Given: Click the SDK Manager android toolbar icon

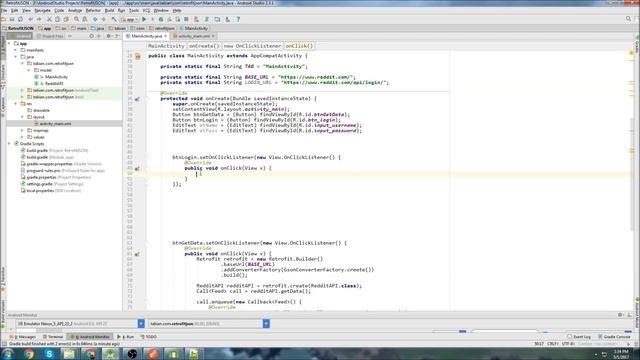Looking at the screenshot, I should pos(227,19).
